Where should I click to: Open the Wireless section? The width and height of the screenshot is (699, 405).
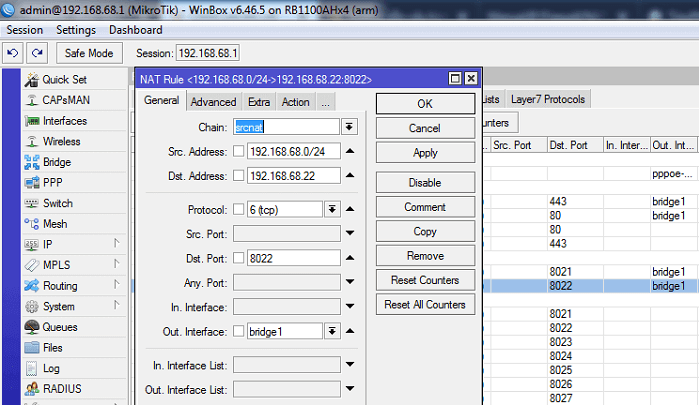pos(61,142)
